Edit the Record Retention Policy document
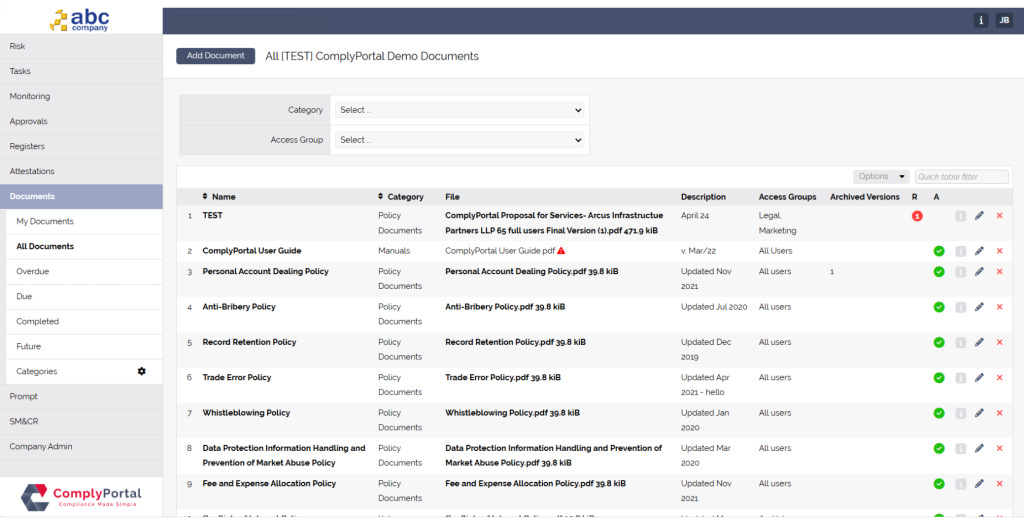 [979, 343]
